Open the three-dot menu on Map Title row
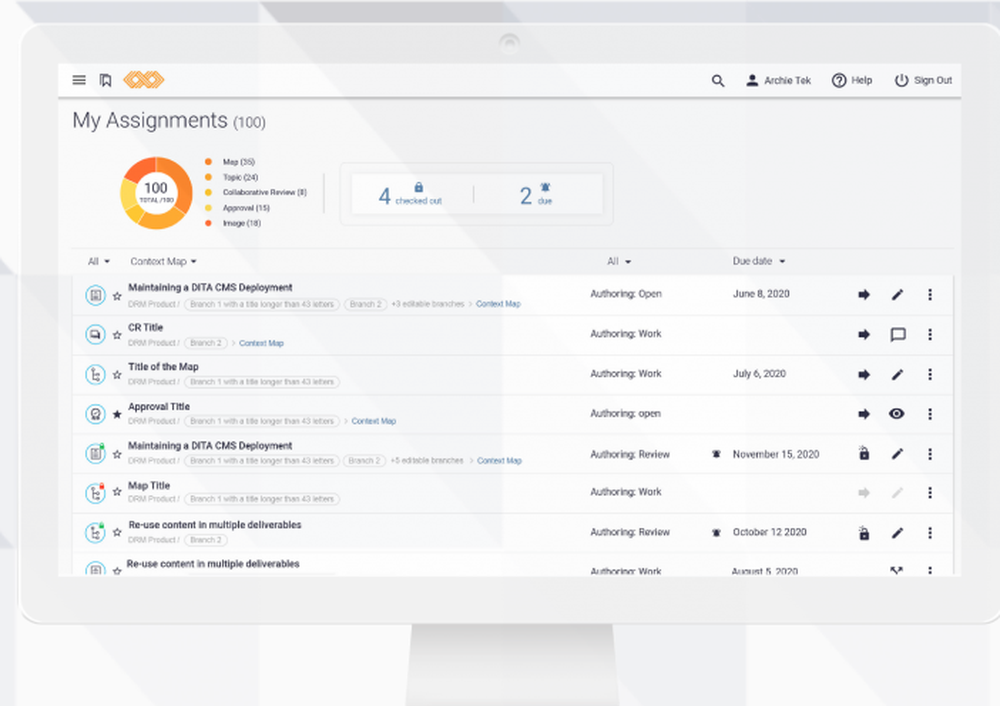 pyautogui.click(x=931, y=492)
